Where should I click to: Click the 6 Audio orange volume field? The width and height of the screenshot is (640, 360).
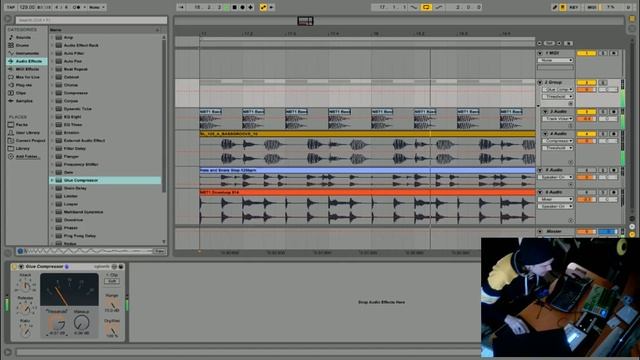[x=586, y=199]
